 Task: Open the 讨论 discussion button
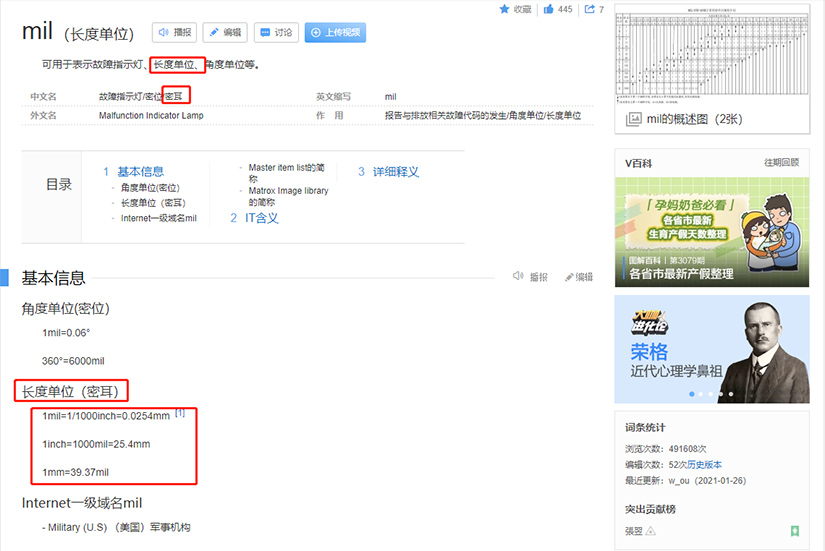(x=276, y=33)
